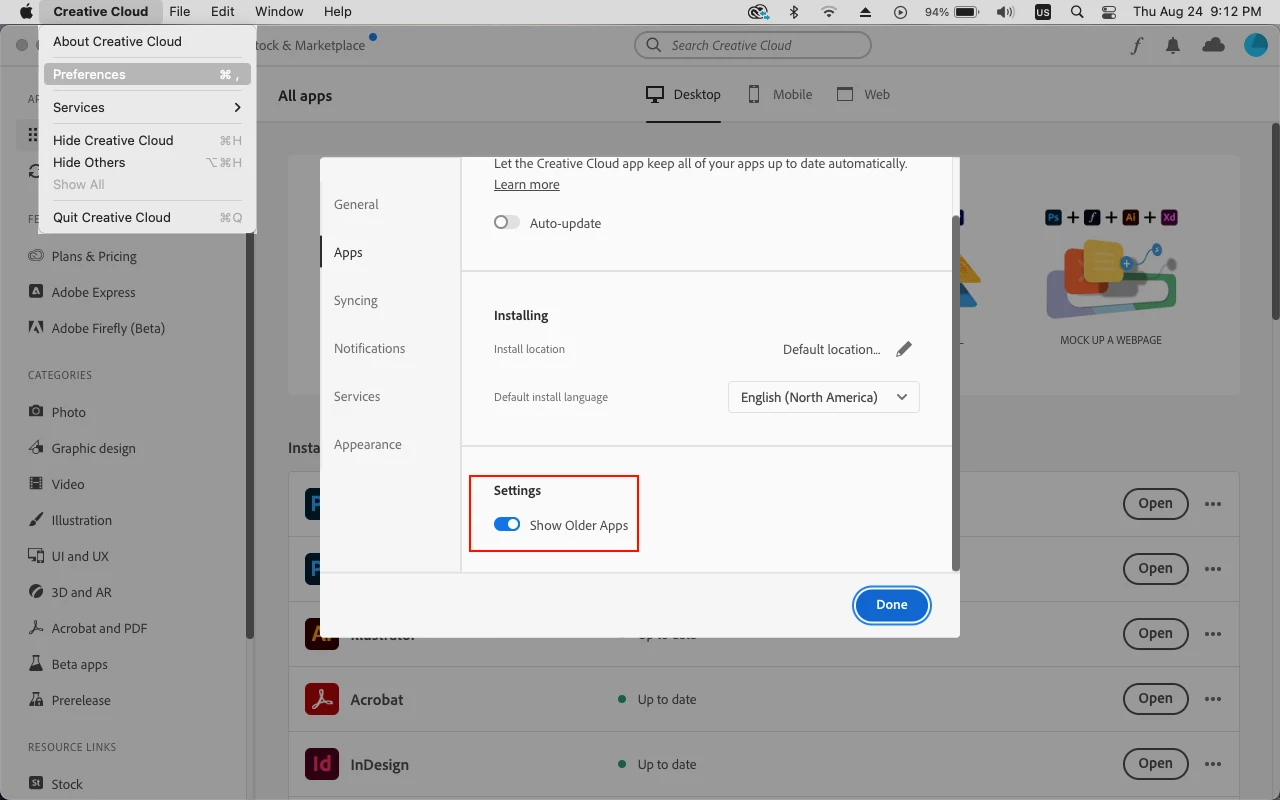The width and height of the screenshot is (1280, 800).
Task: Choose Preferences from the menu
Action: (147, 74)
